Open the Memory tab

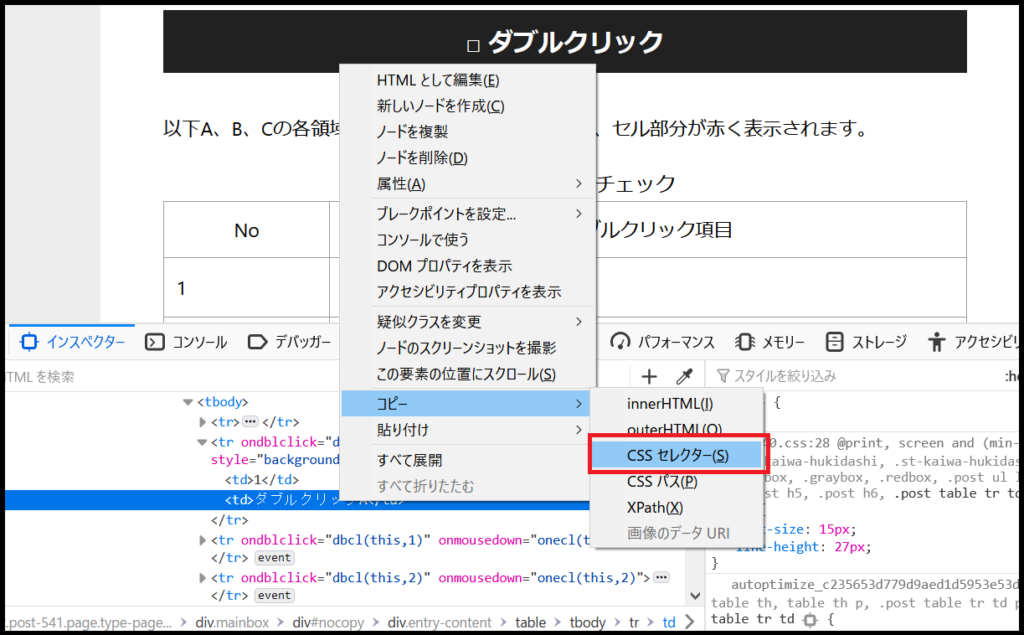pyautogui.click(x=770, y=342)
